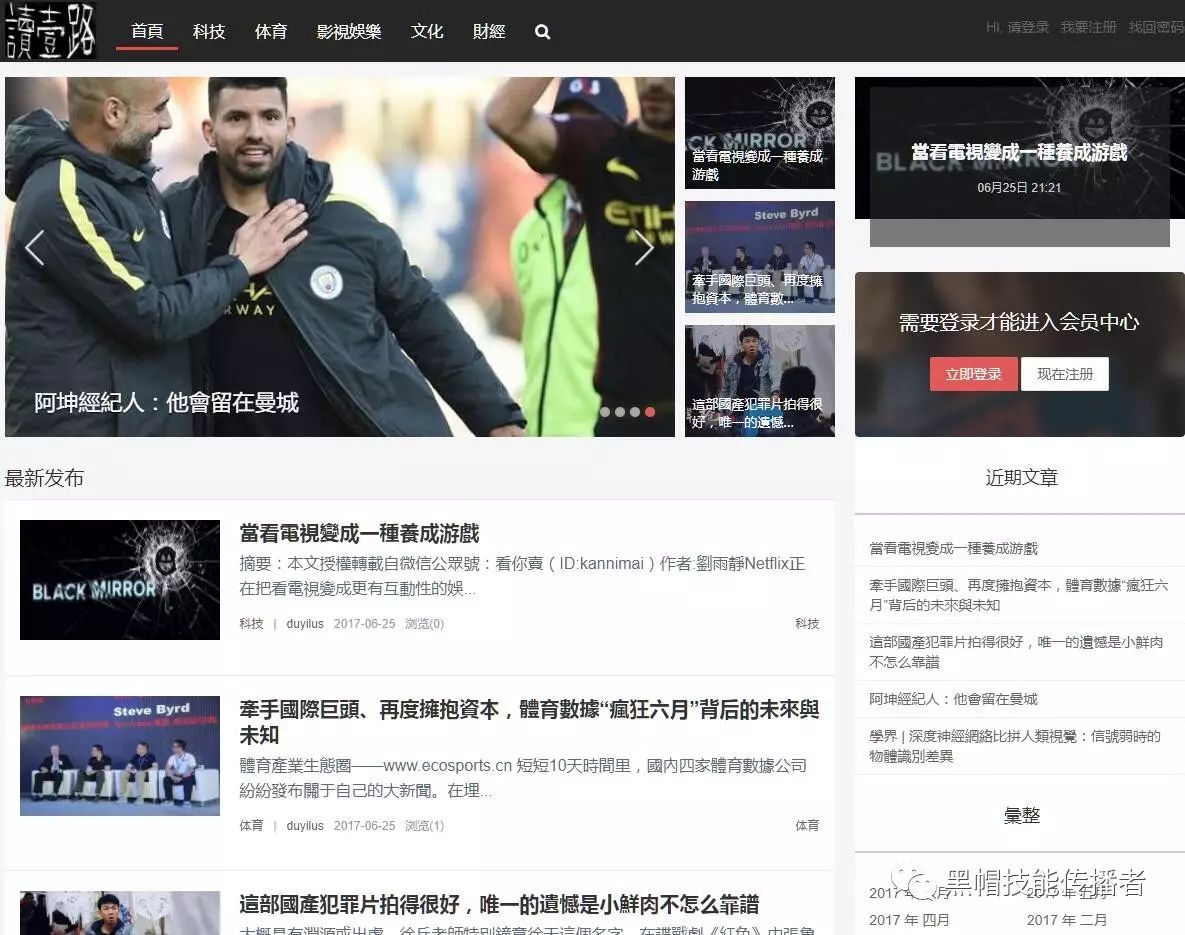1185x935 pixels.
Task: Open the 影視娛樂 nav item
Action: (349, 31)
